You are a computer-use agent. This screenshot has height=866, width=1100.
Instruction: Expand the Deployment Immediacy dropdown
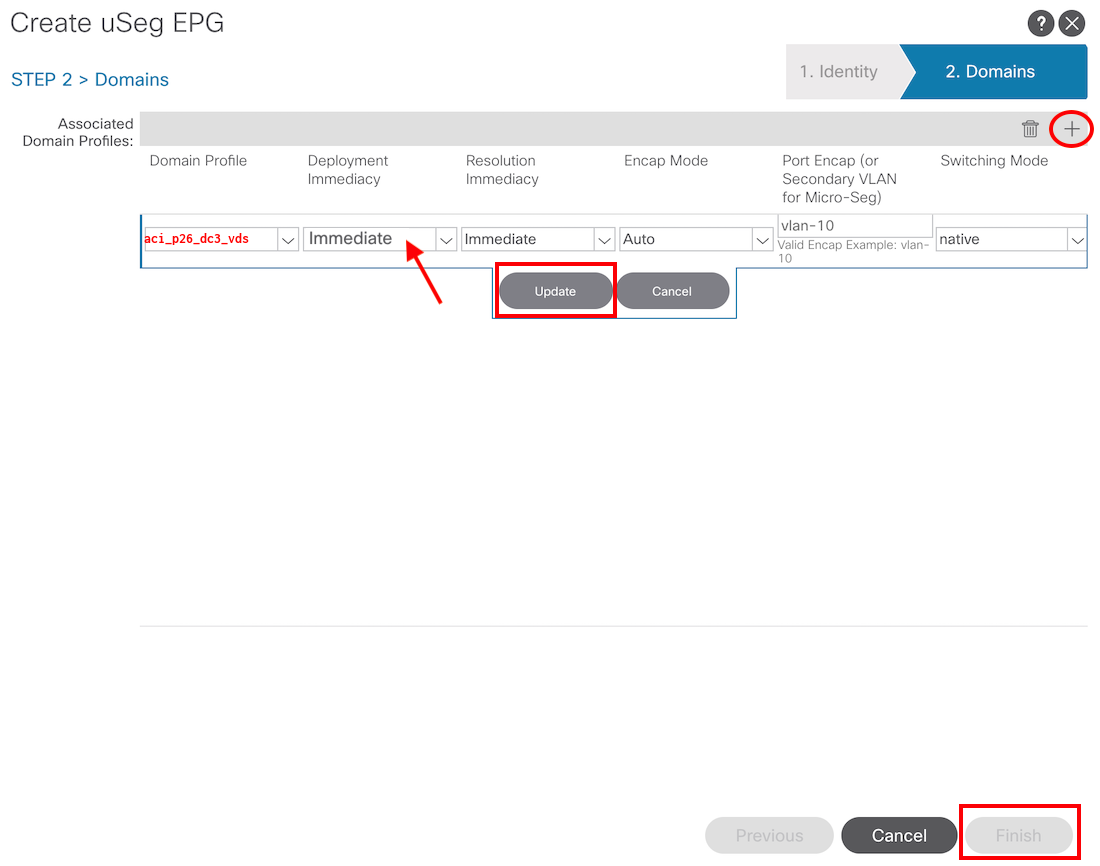pos(446,240)
